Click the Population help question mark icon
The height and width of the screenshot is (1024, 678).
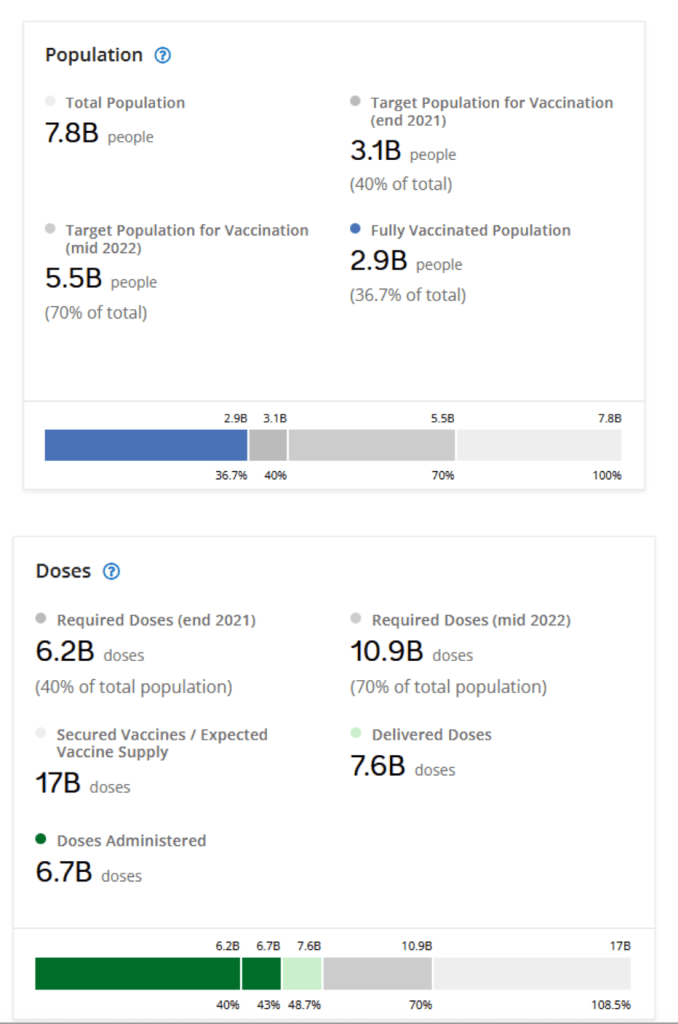click(163, 56)
